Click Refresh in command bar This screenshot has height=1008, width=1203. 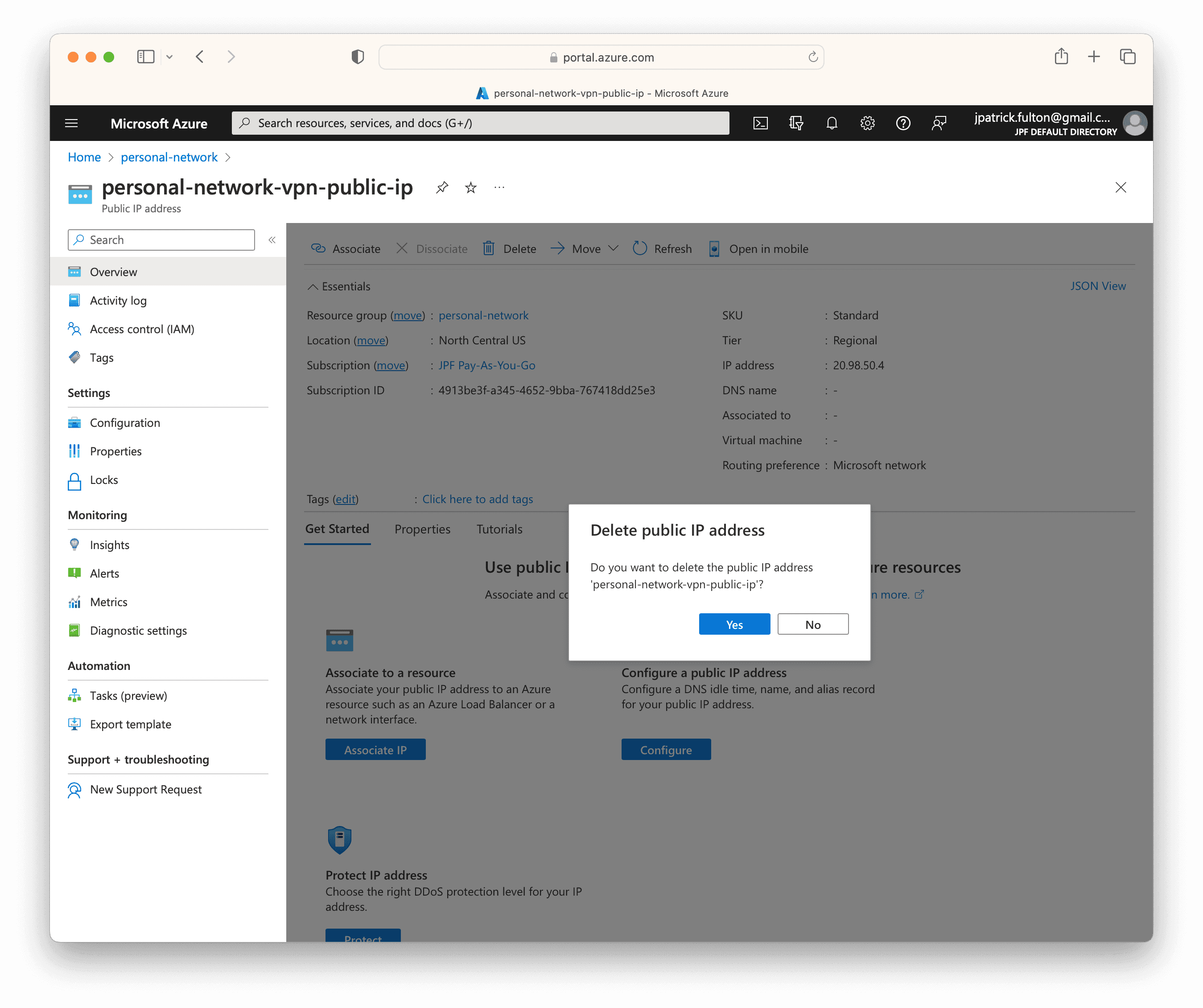[662, 249]
